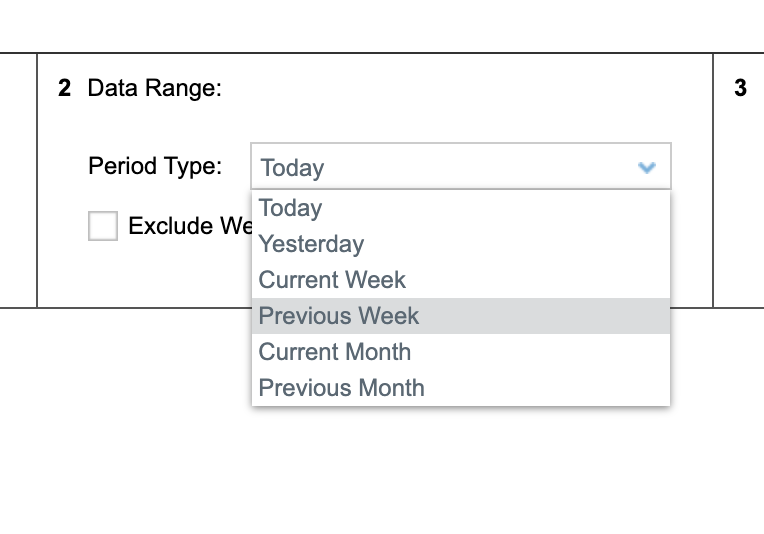Tick the Exclude checkbox box

[x=103, y=226]
